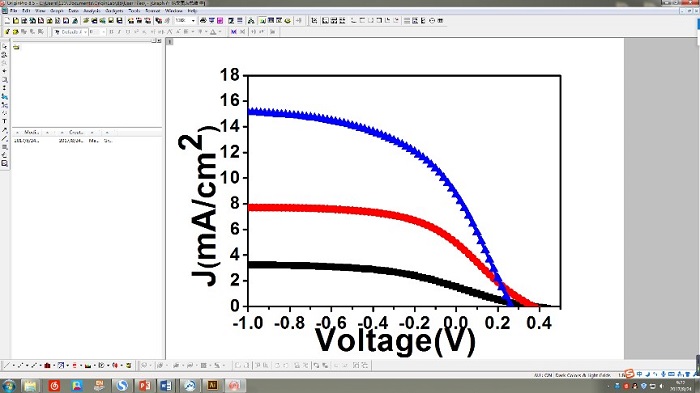Close the Project Explorer panel

click(159, 41)
